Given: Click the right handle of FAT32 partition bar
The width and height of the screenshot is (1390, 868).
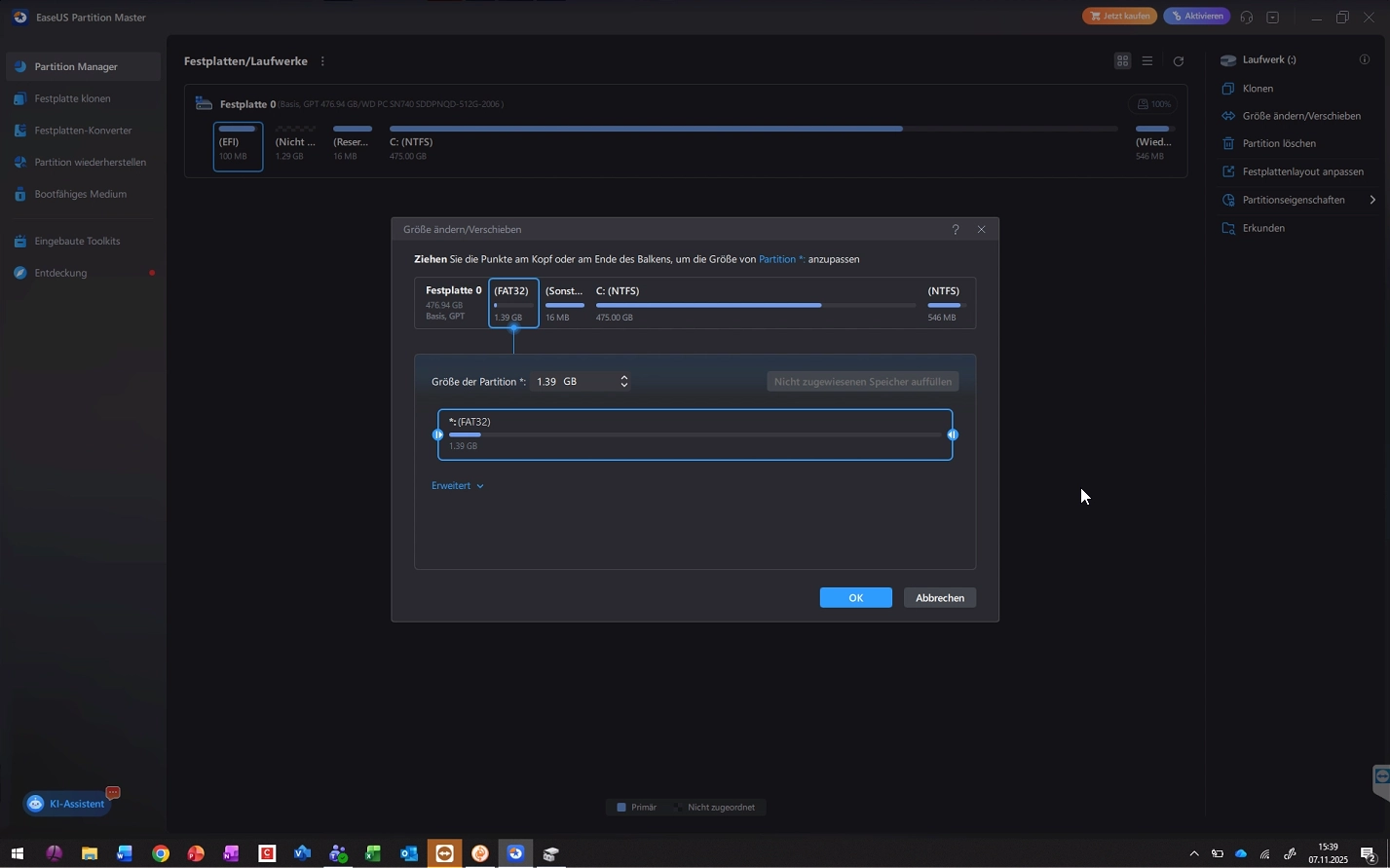Looking at the screenshot, I should pyautogui.click(x=953, y=434).
